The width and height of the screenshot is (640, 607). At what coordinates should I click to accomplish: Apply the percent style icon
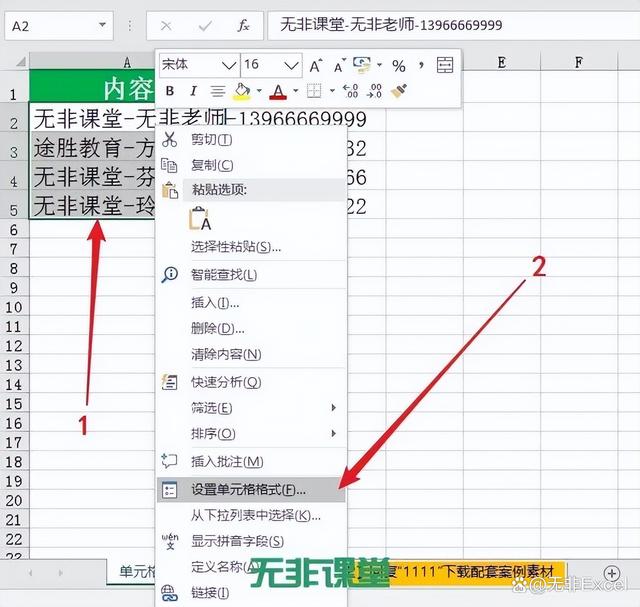[399, 65]
